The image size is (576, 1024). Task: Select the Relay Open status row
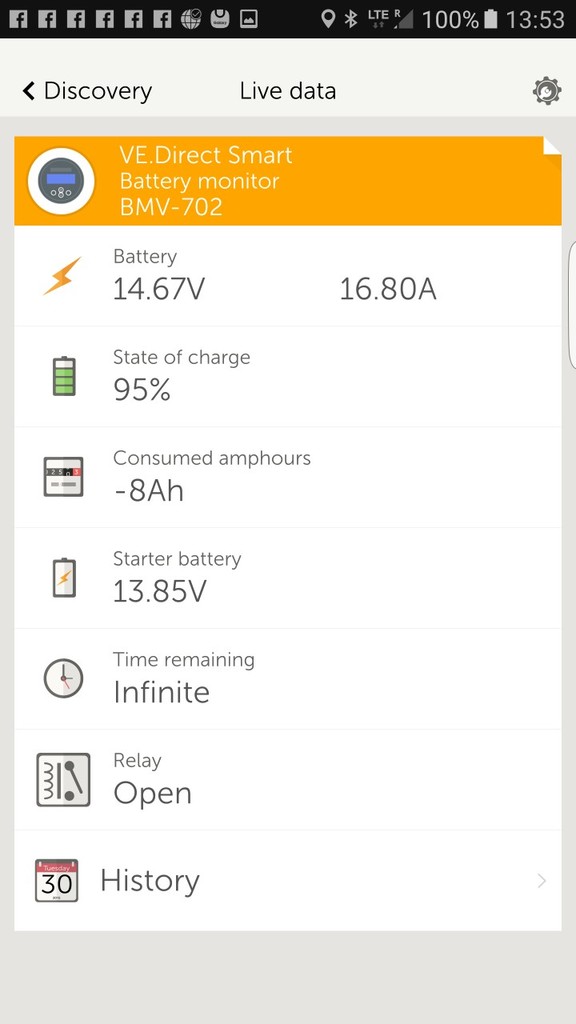(287, 780)
